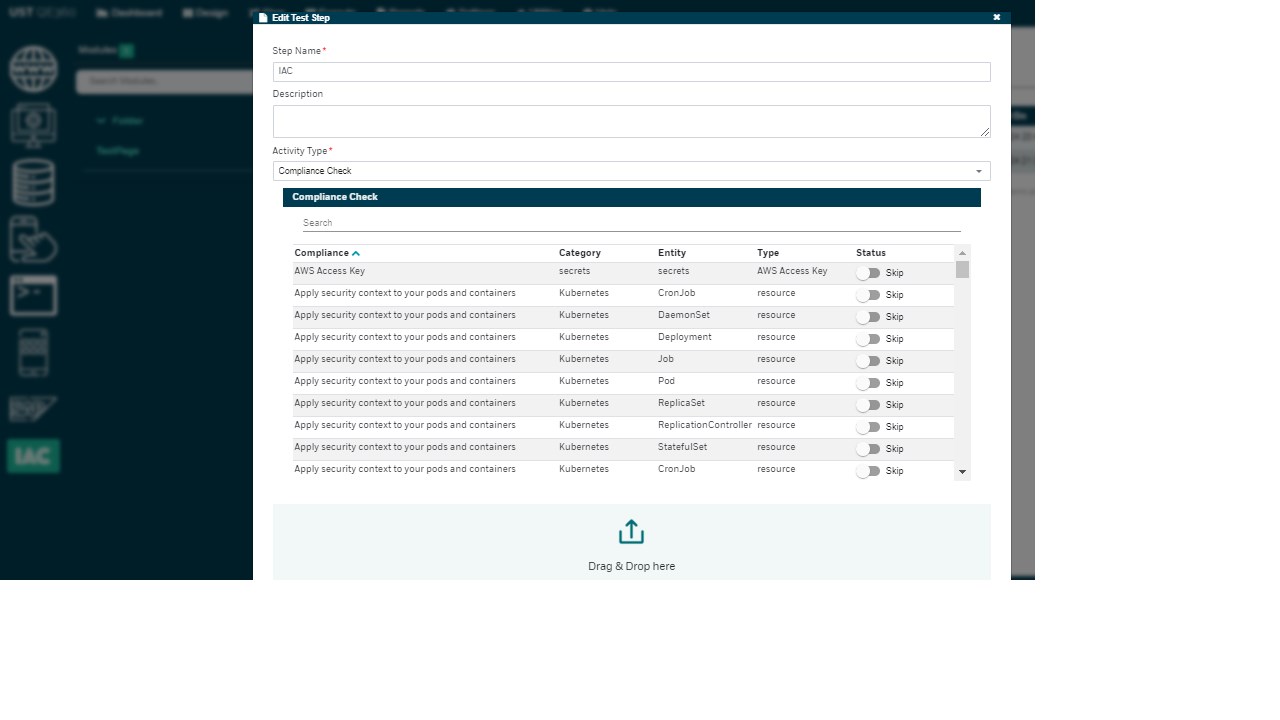Sort table by Category column header

tap(580, 253)
